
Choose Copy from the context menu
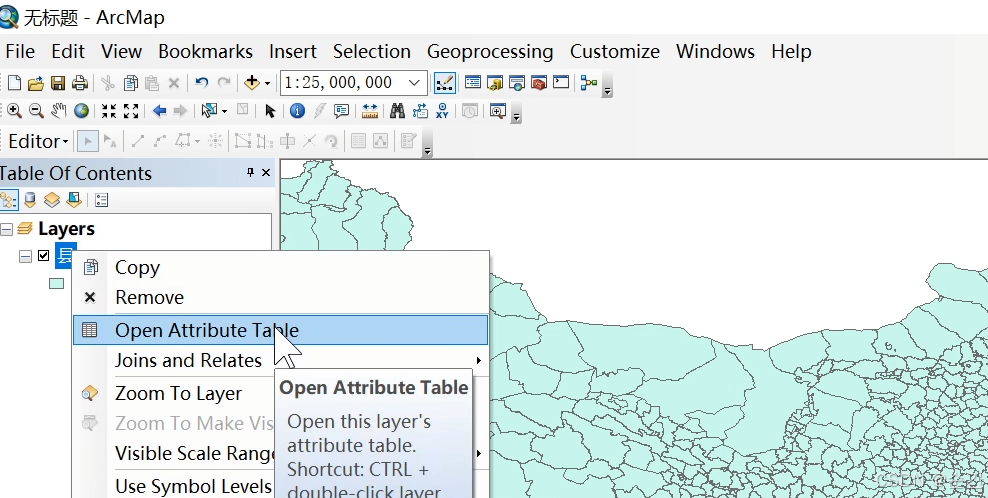pos(280,267)
